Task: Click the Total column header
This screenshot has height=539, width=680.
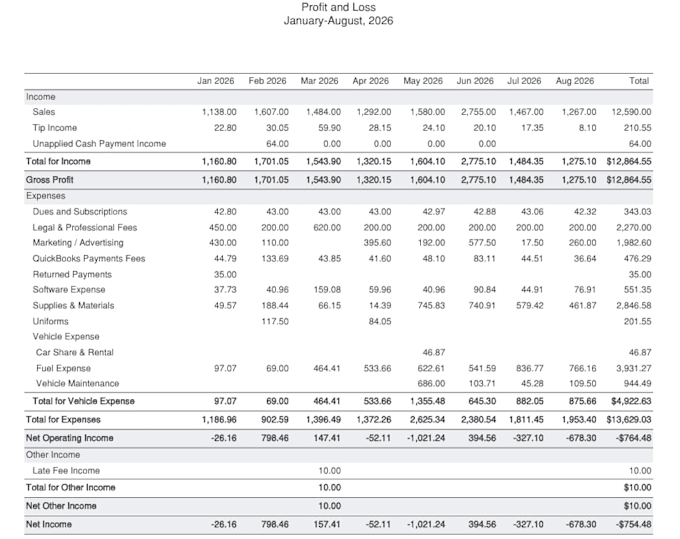Action: (639, 81)
